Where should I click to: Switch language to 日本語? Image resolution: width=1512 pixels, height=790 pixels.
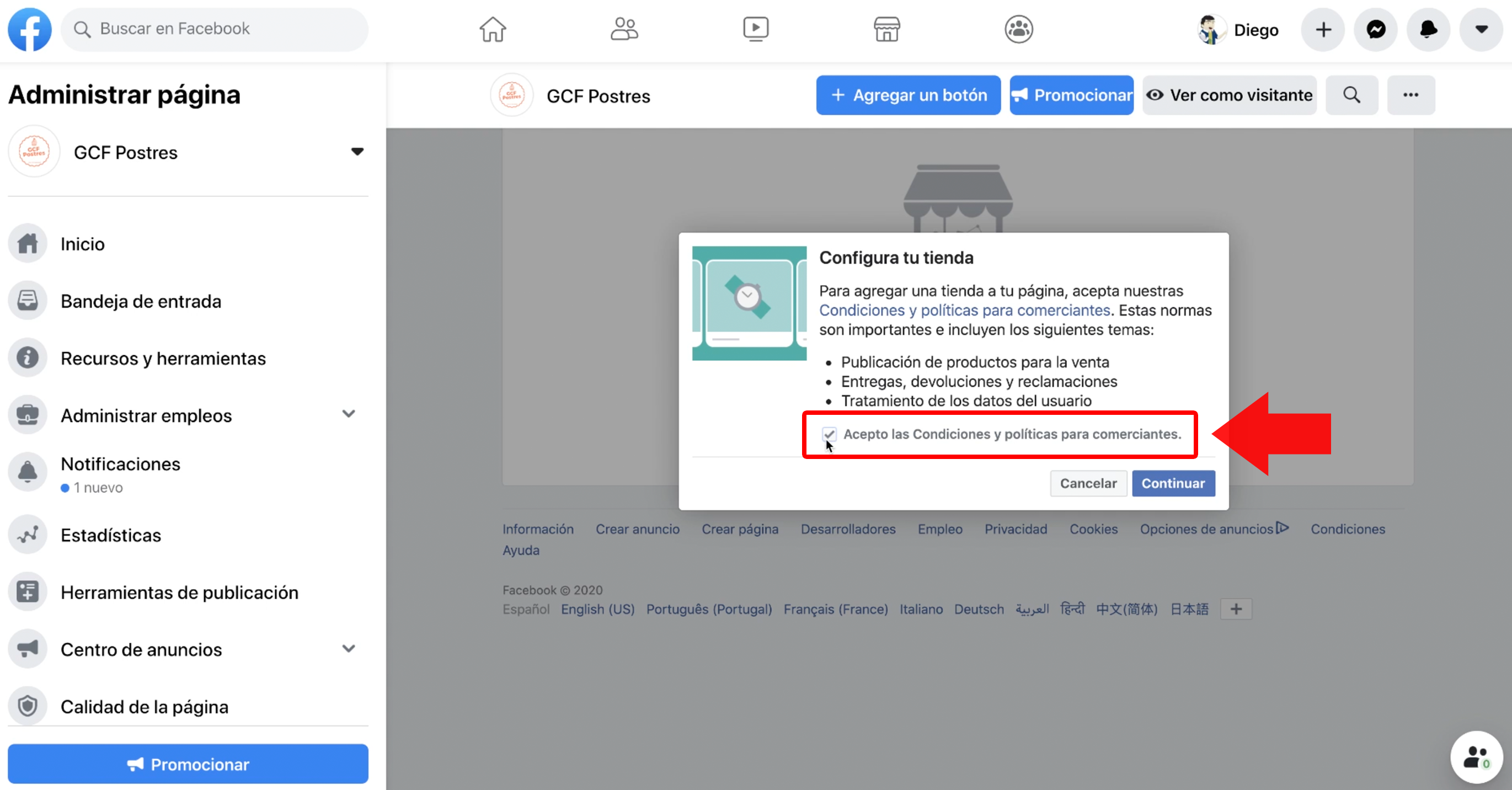click(1189, 608)
